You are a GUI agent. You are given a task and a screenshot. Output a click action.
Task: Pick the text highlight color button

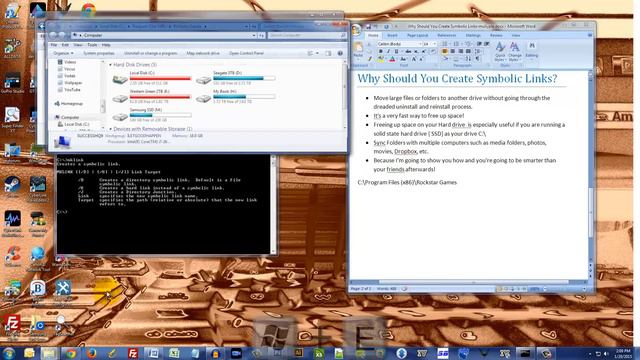381,58
